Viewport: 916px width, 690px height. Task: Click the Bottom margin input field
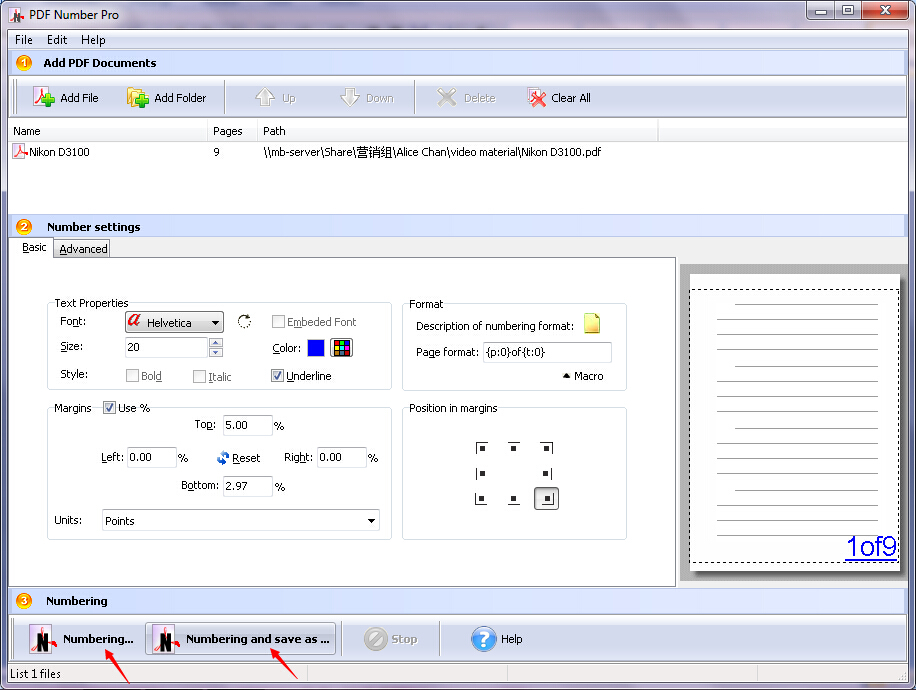(x=248, y=486)
